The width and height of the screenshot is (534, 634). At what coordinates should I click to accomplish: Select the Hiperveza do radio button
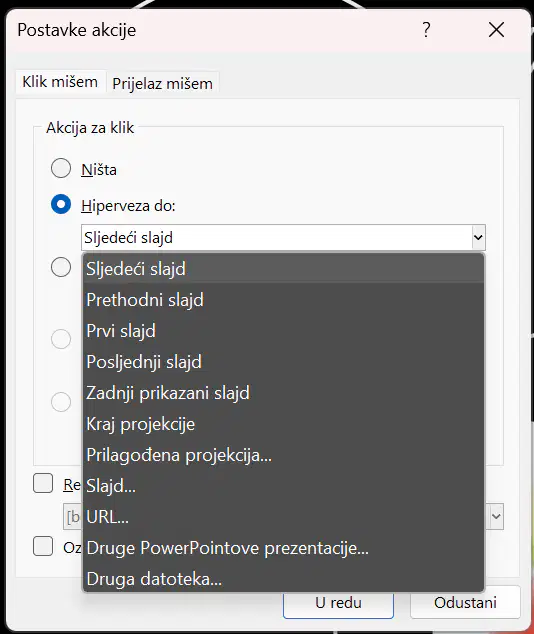click(x=61, y=204)
